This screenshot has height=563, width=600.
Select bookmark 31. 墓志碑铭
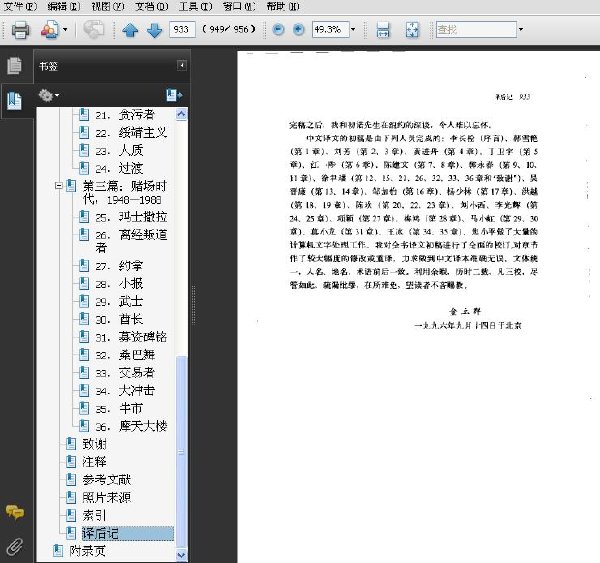pyautogui.click(x=131, y=337)
